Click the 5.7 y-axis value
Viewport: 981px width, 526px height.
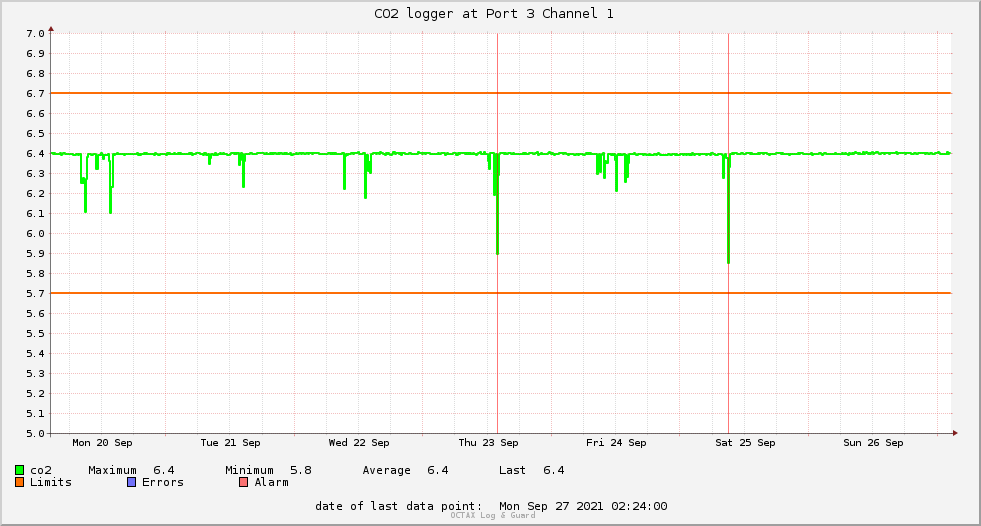tap(35, 293)
